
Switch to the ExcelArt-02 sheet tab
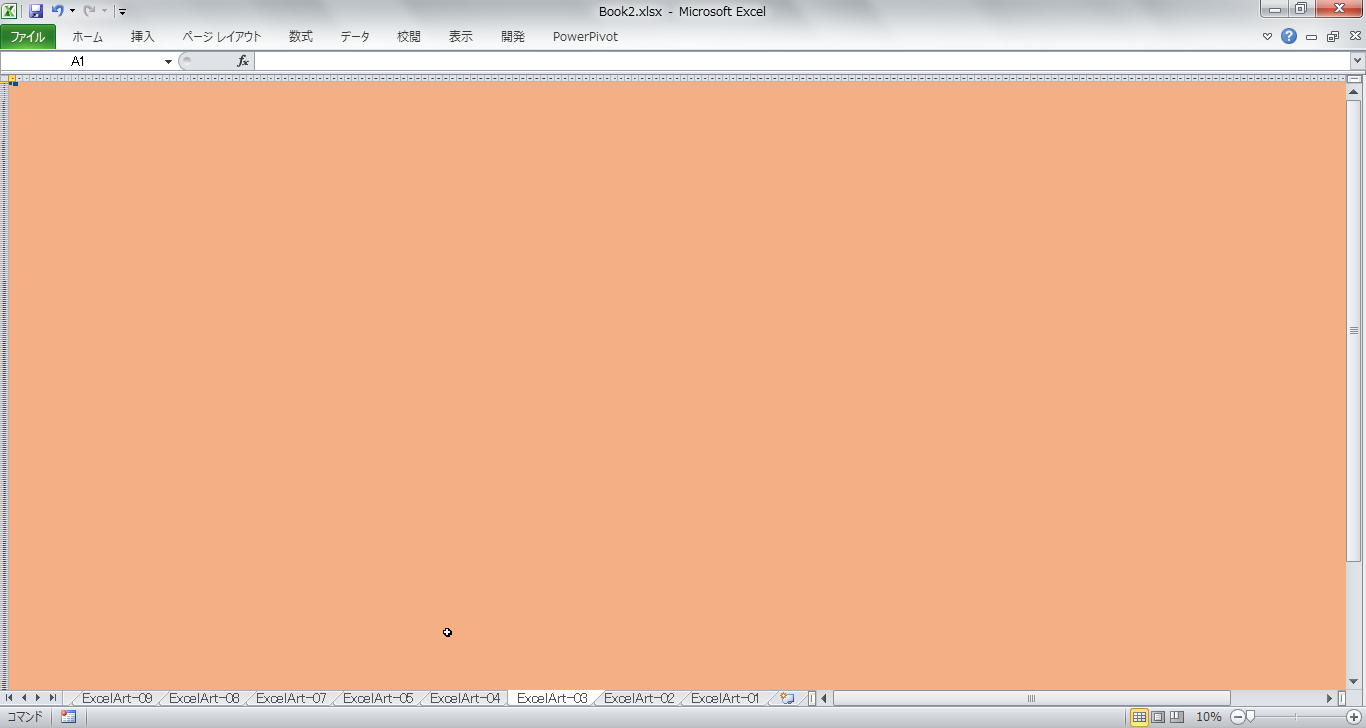(x=639, y=698)
